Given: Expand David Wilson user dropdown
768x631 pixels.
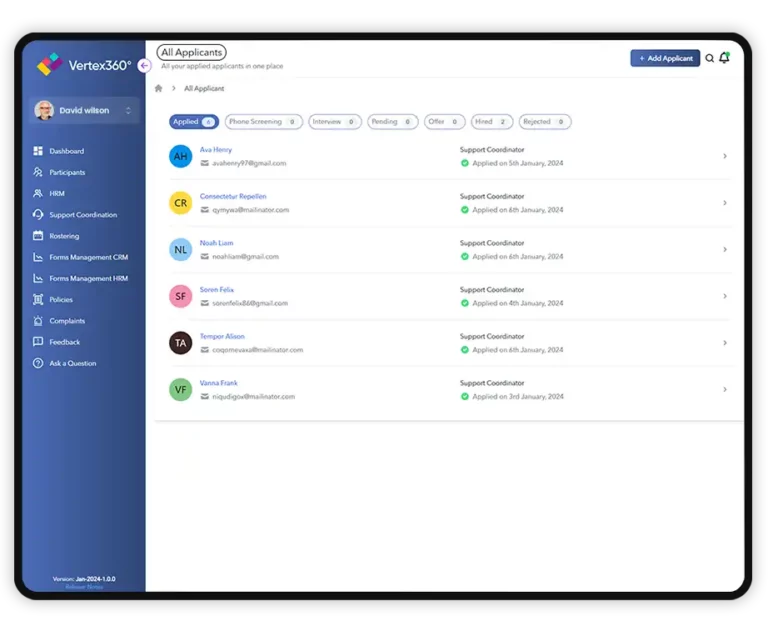Looking at the screenshot, I should pos(128,110).
